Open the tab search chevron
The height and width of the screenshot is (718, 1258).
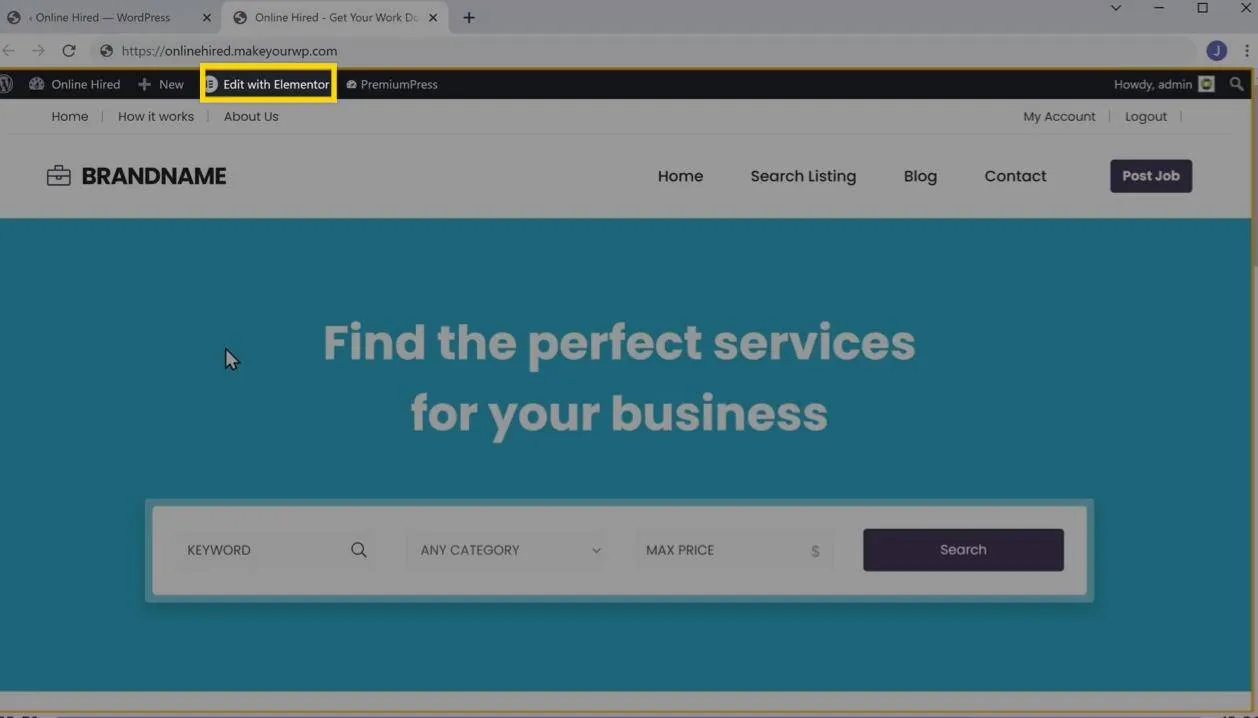click(1115, 8)
